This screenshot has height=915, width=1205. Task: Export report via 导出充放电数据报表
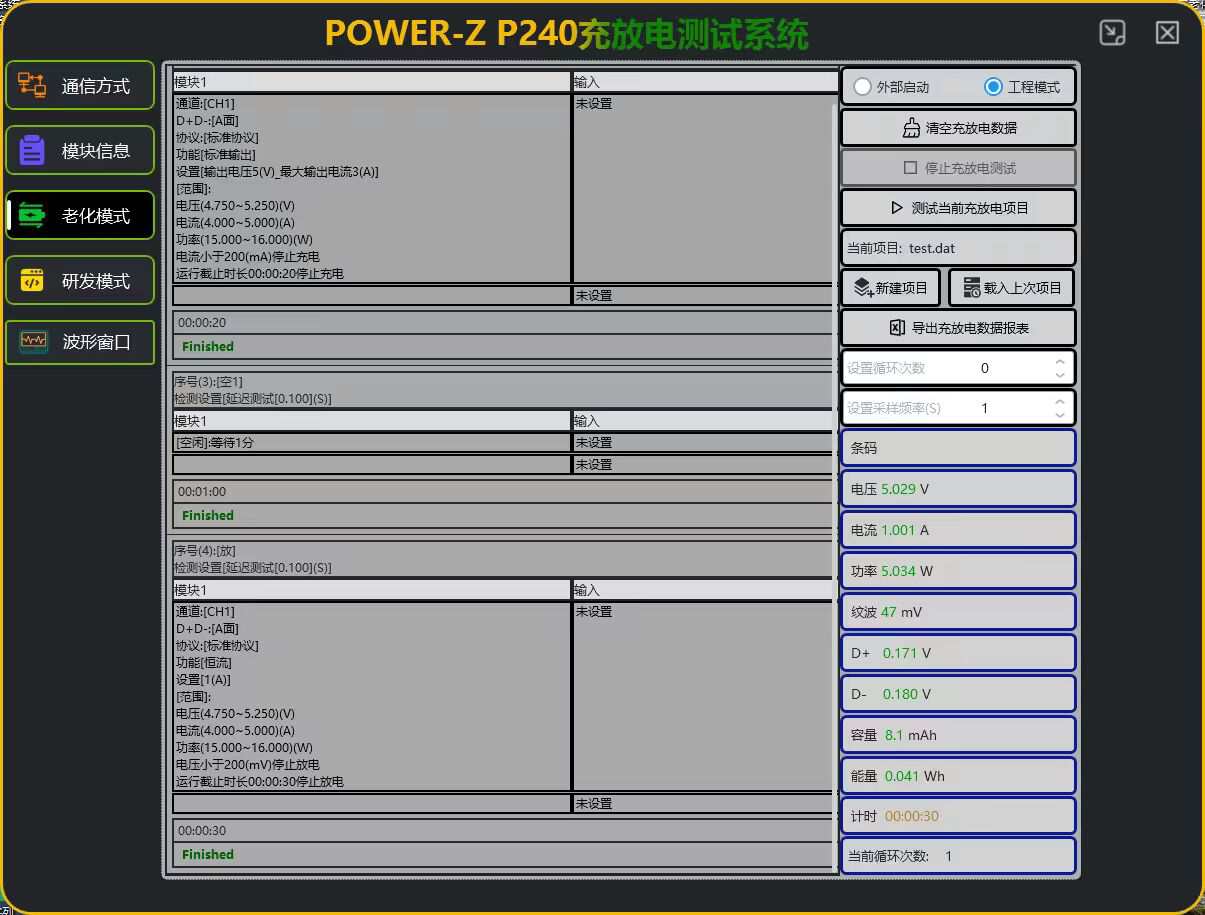[958, 328]
